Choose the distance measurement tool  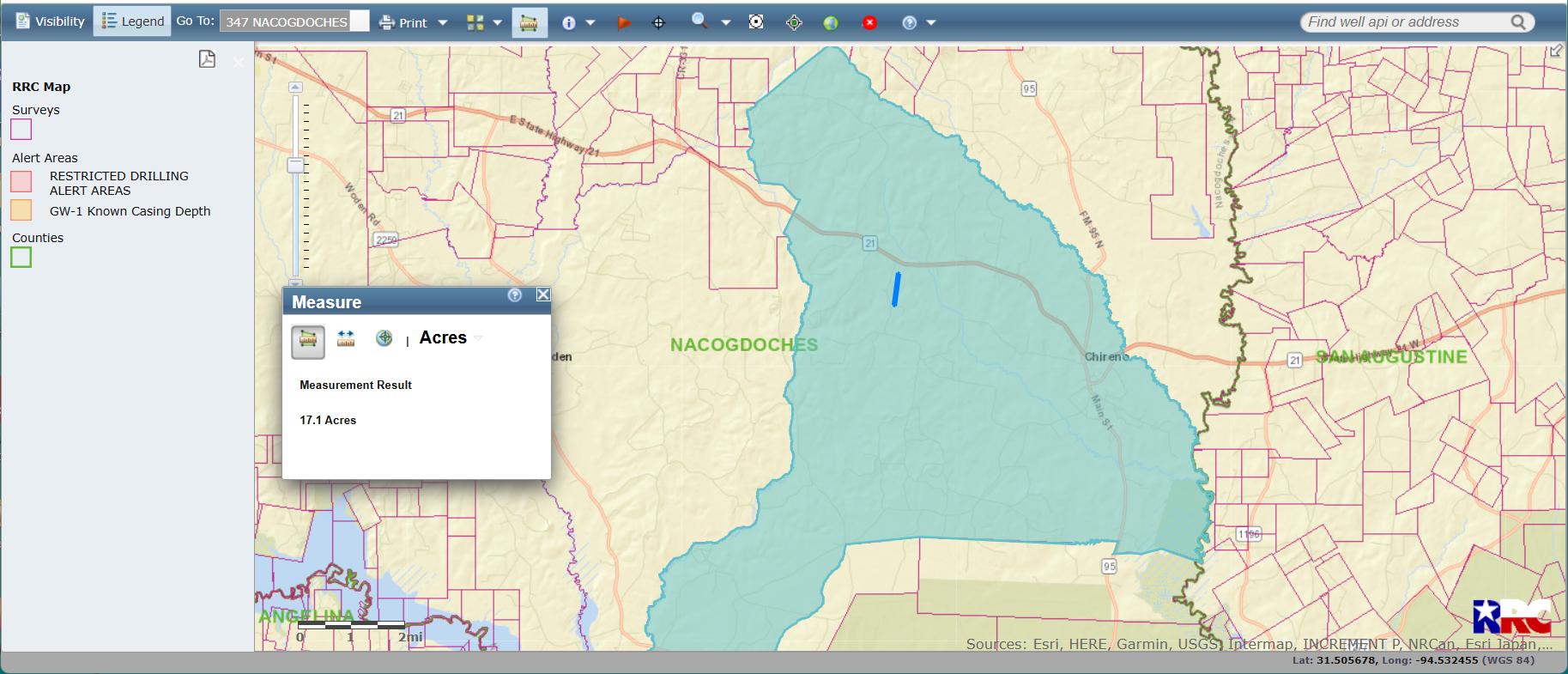pos(346,338)
